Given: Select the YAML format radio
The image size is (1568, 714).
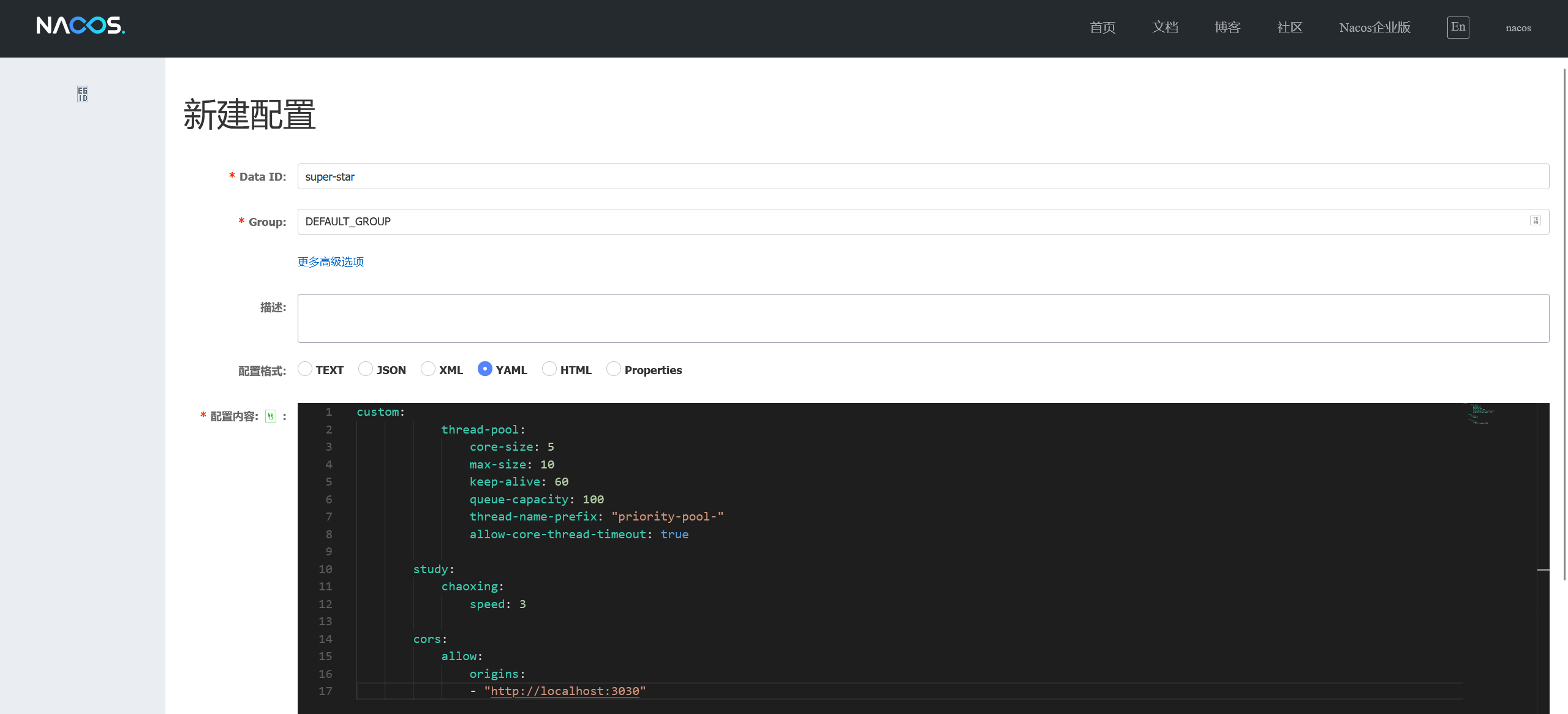Looking at the screenshot, I should pyautogui.click(x=485, y=369).
